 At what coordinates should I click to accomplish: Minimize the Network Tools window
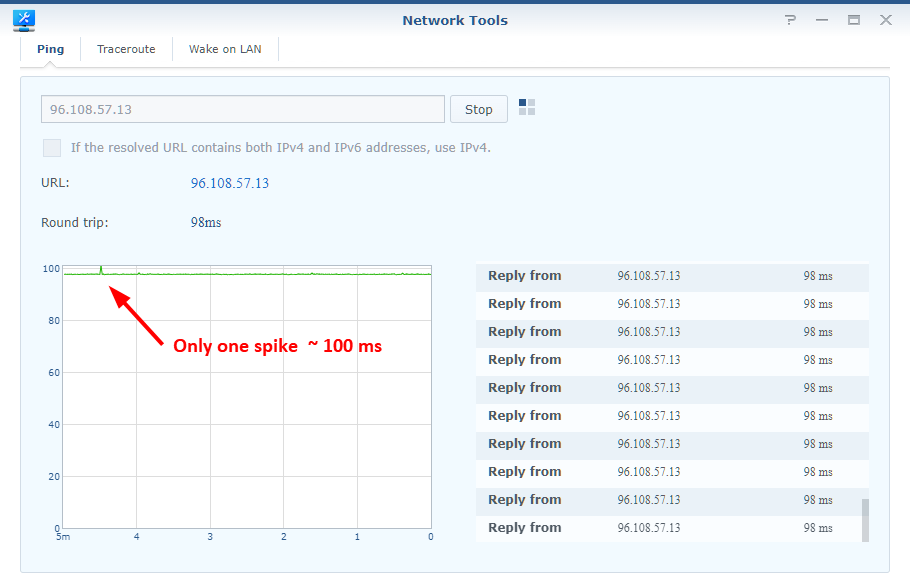coord(822,19)
